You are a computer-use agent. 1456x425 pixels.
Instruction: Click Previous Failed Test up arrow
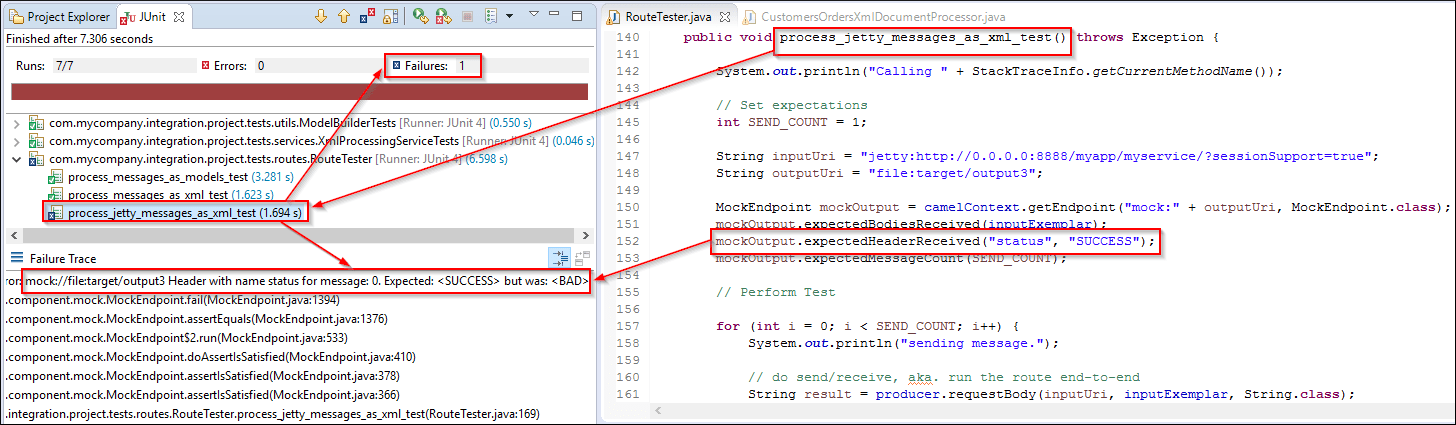point(343,17)
